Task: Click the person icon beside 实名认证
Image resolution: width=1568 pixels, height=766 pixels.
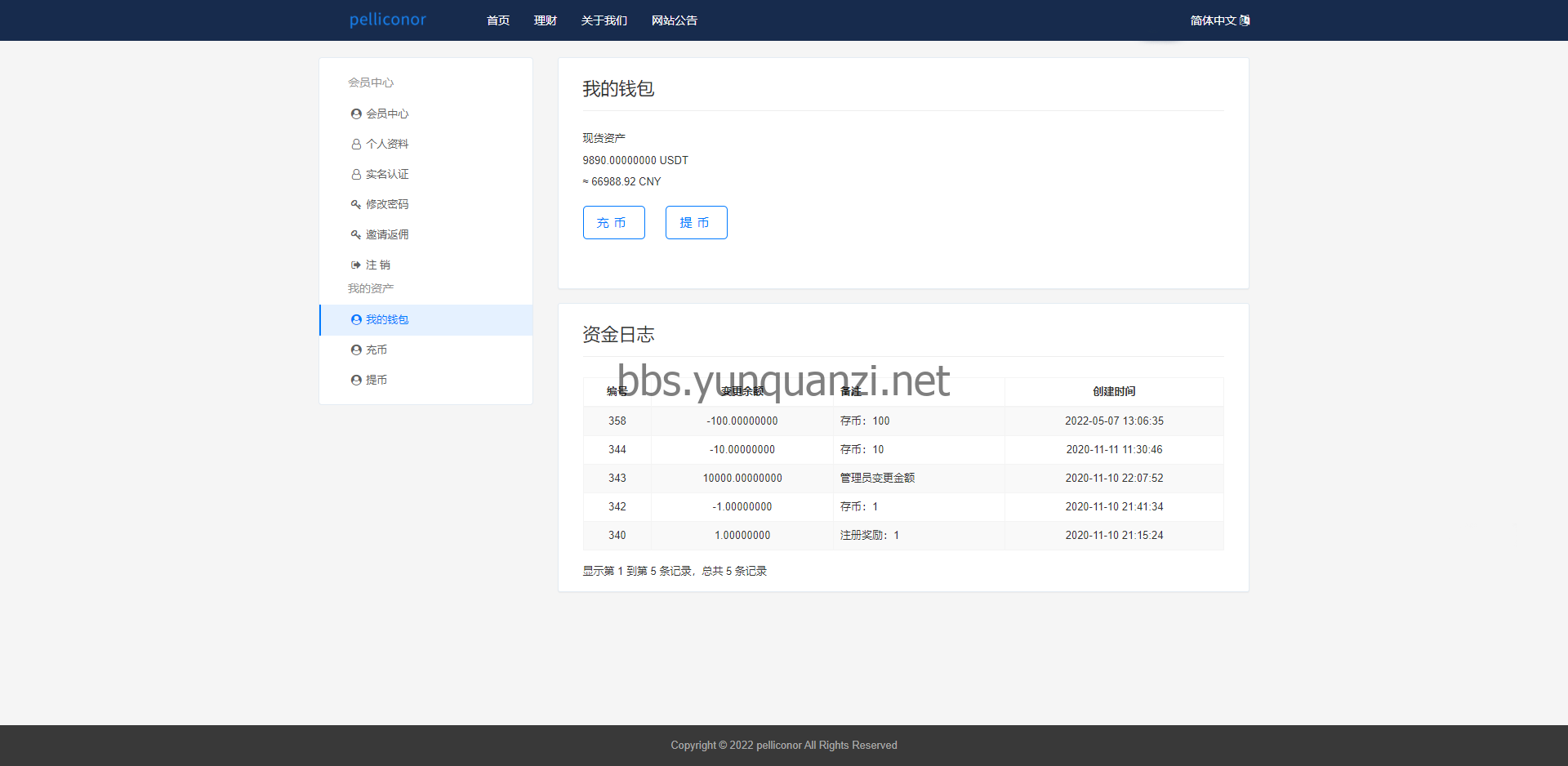Action: [356, 175]
